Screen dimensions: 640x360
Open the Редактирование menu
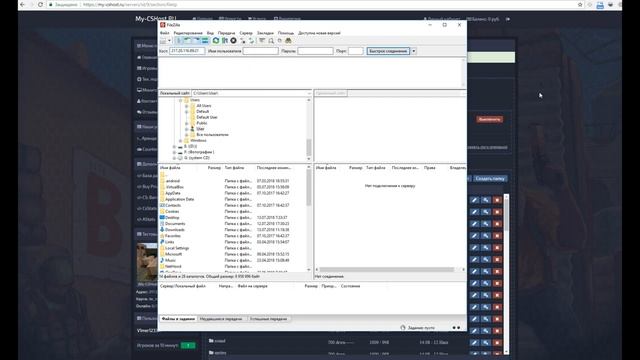point(188,33)
